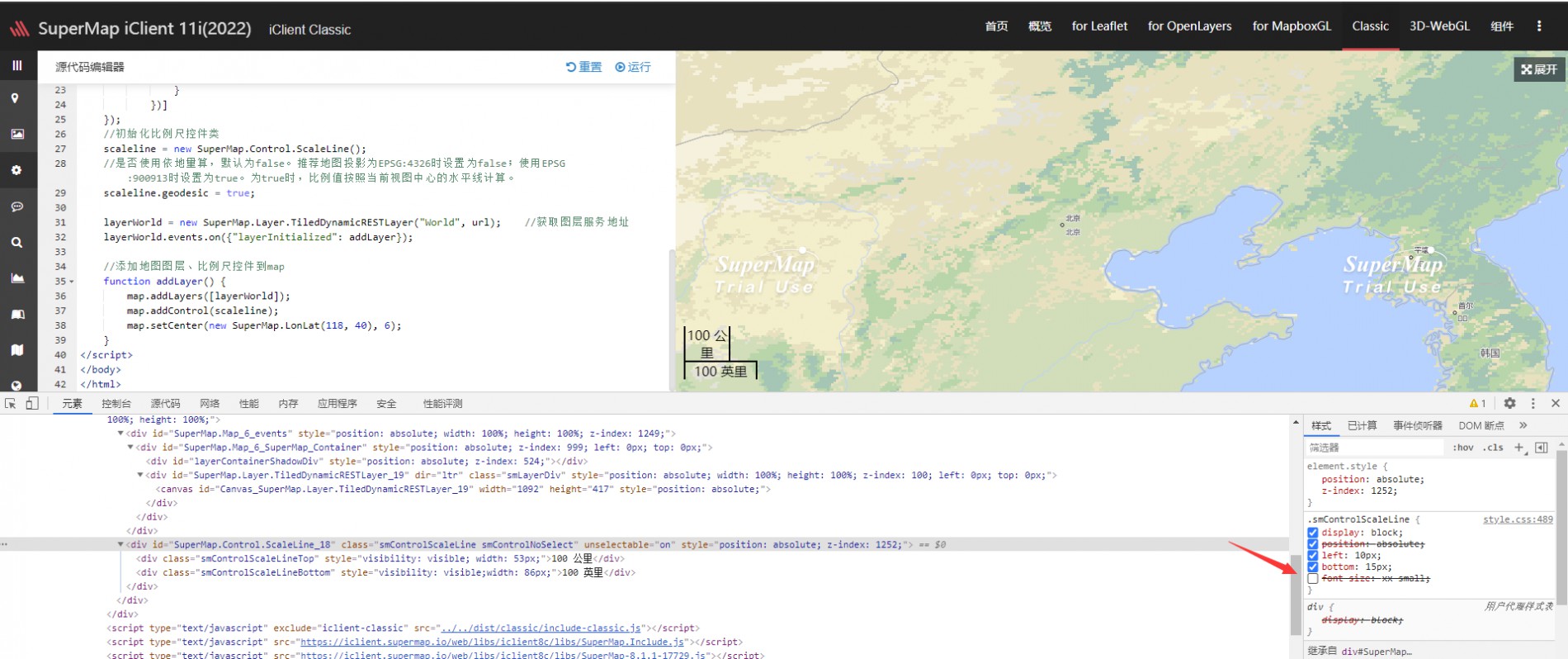
Task: Open the area chart sidebar category
Action: coord(17,278)
